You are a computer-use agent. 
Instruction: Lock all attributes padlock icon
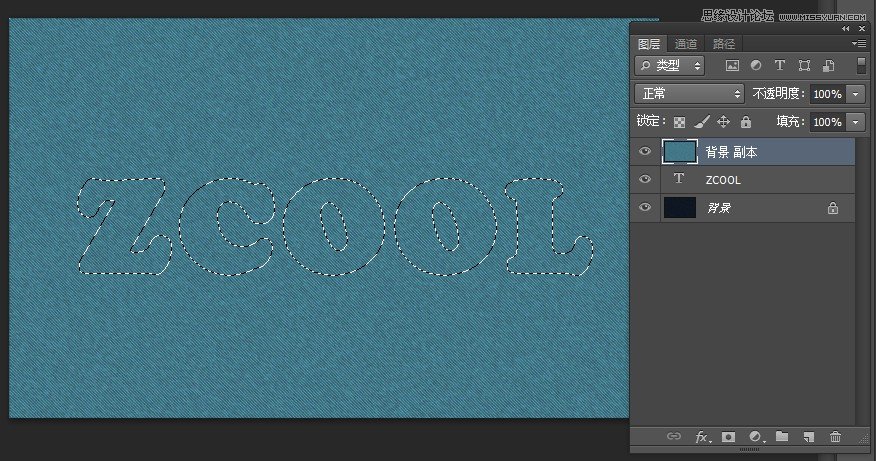(746, 122)
